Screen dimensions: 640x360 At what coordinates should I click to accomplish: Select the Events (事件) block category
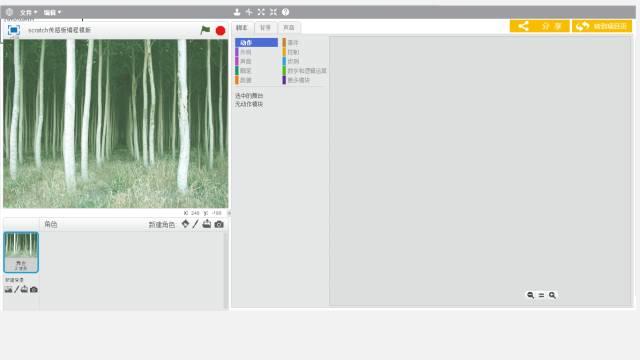[x=304, y=42]
